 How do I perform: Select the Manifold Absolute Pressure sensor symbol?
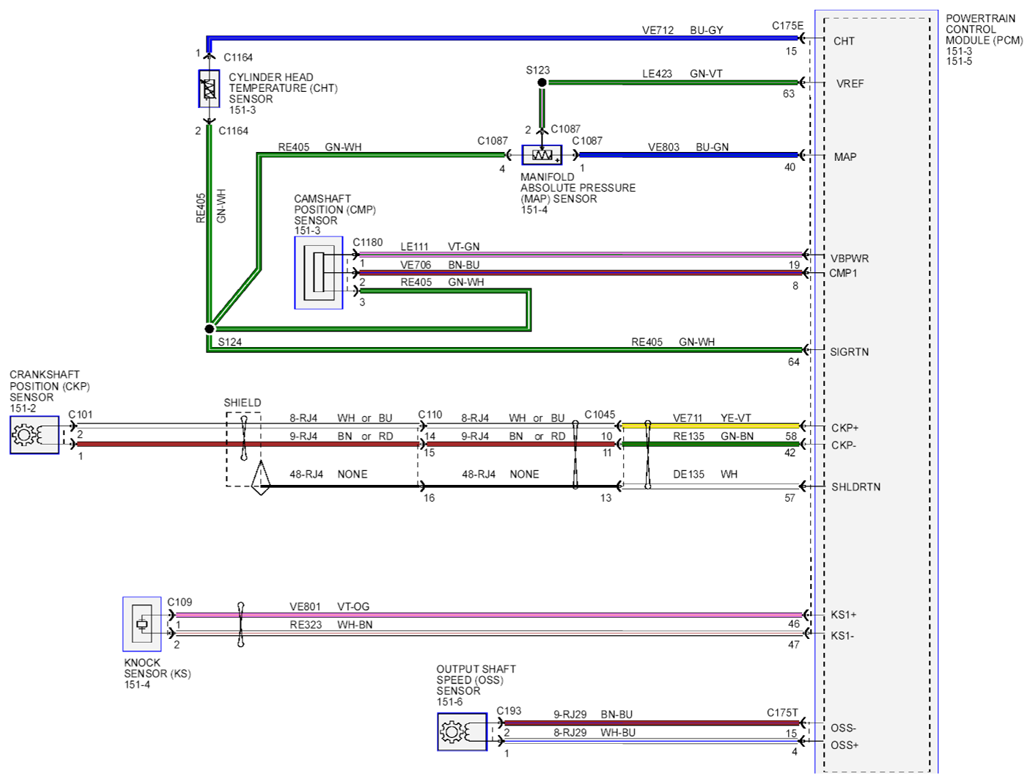542,155
